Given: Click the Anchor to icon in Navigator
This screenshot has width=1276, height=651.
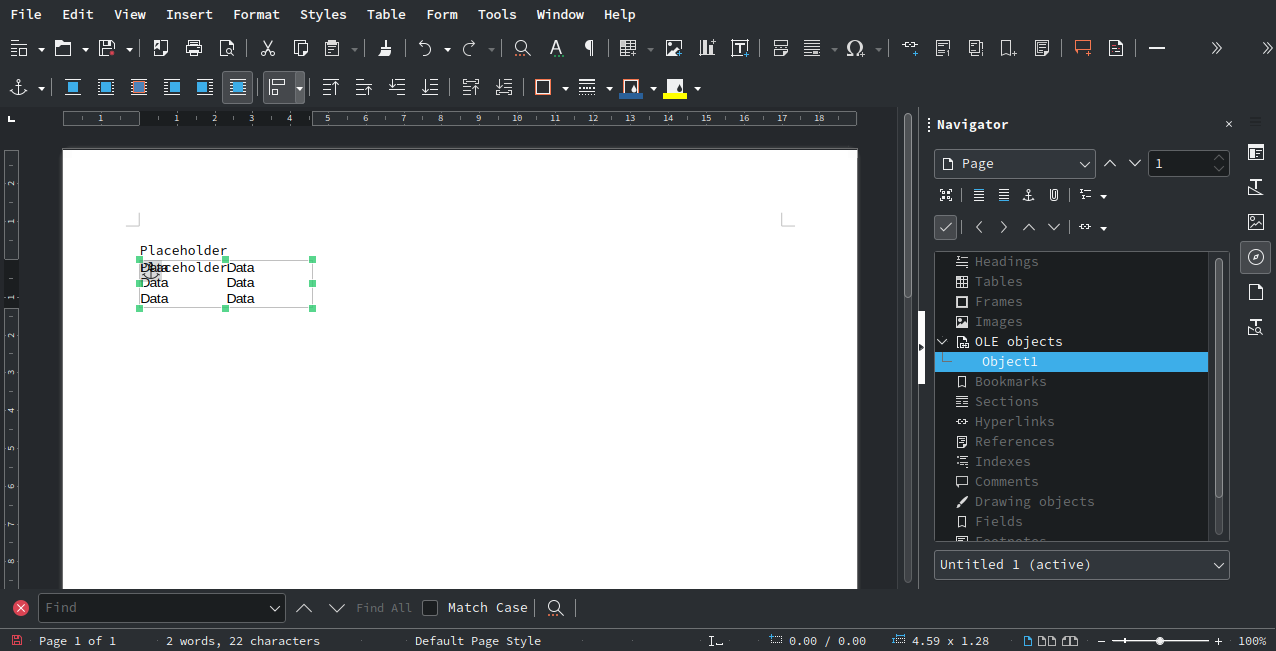Looking at the screenshot, I should tap(1029, 195).
